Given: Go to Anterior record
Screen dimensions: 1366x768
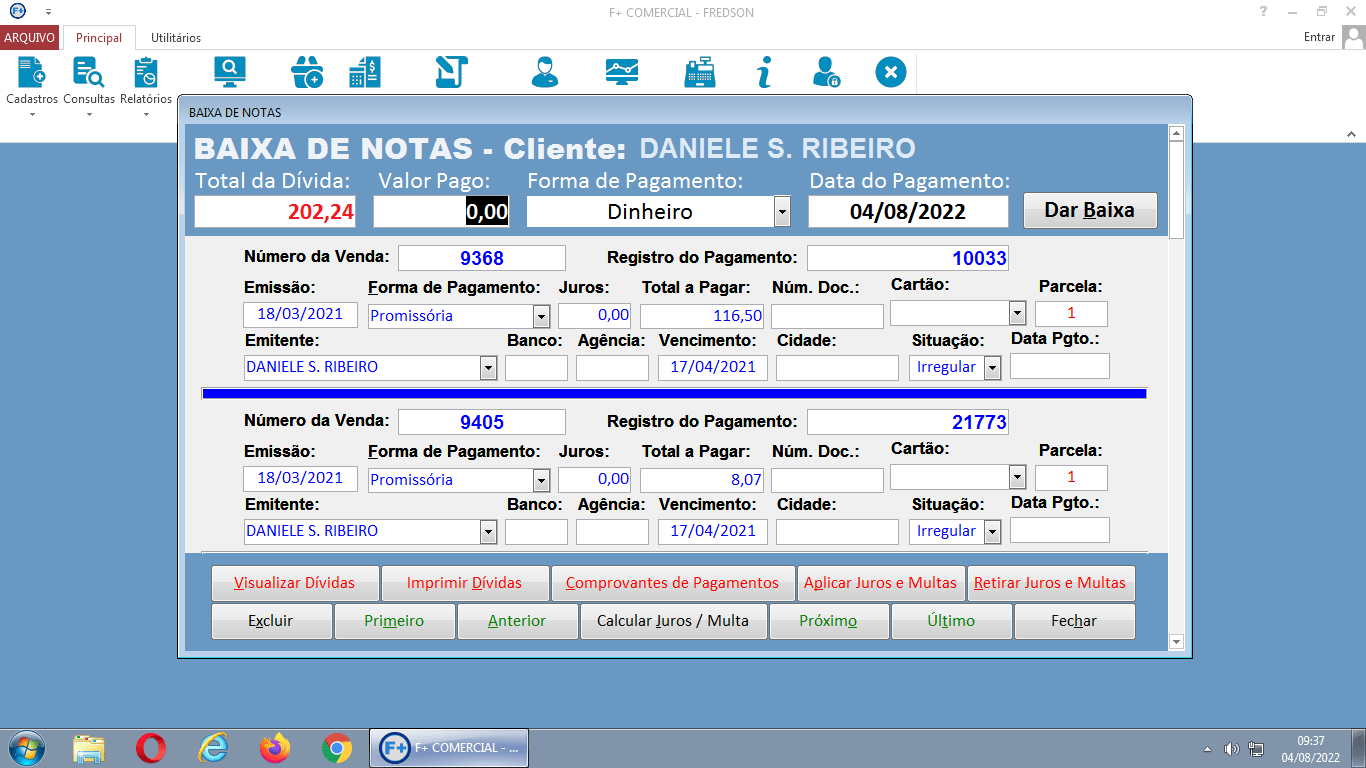Looking at the screenshot, I should point(517,621).
